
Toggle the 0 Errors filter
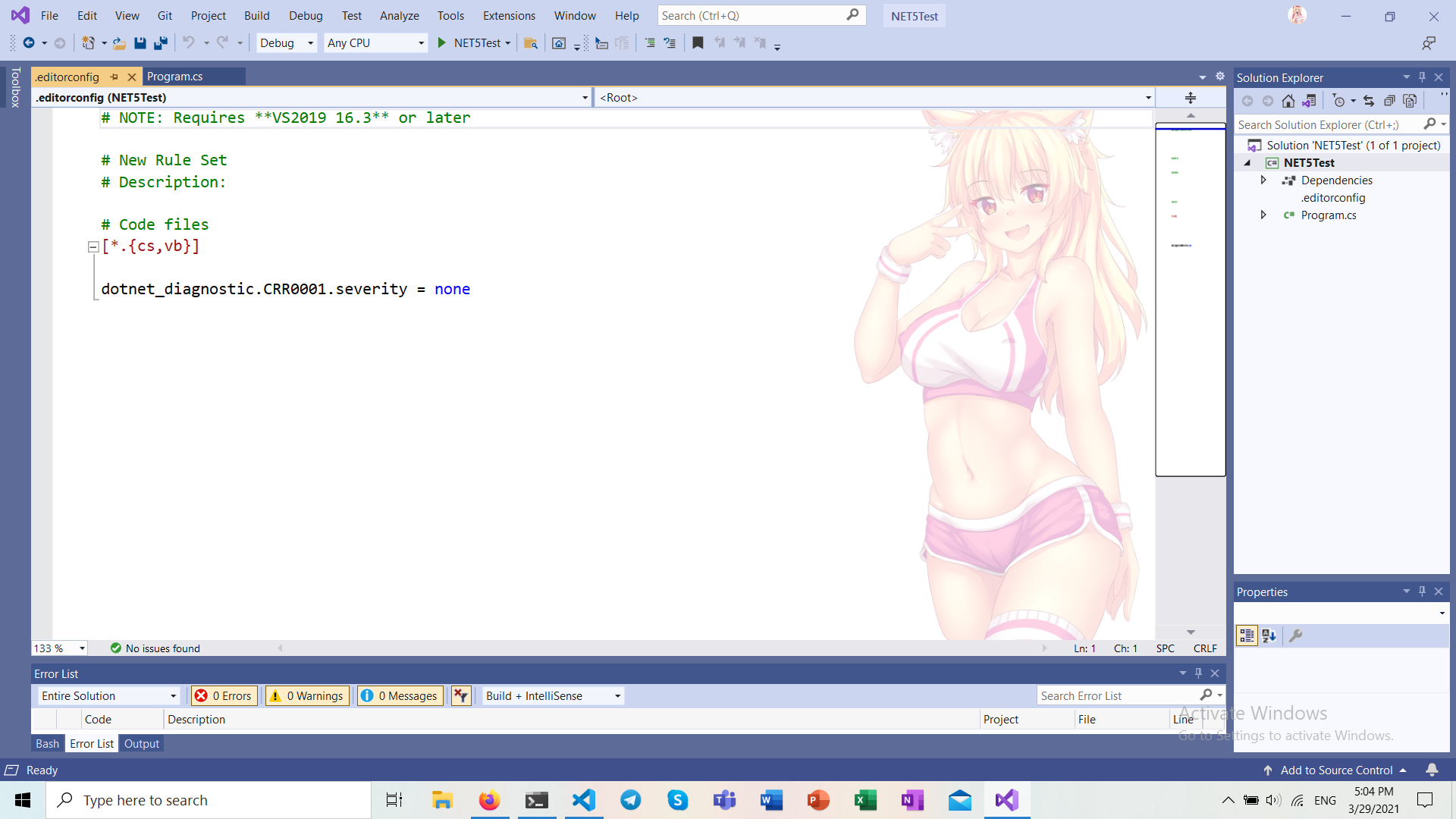(x=224, y=695)
